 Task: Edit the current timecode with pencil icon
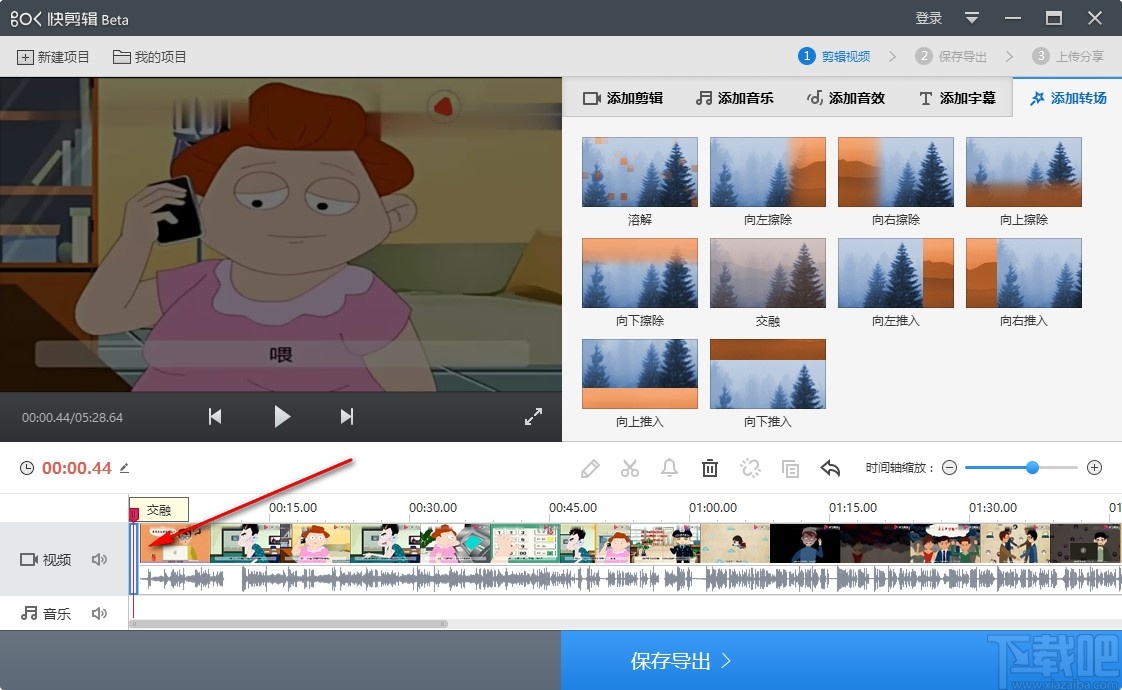point(125,468)
